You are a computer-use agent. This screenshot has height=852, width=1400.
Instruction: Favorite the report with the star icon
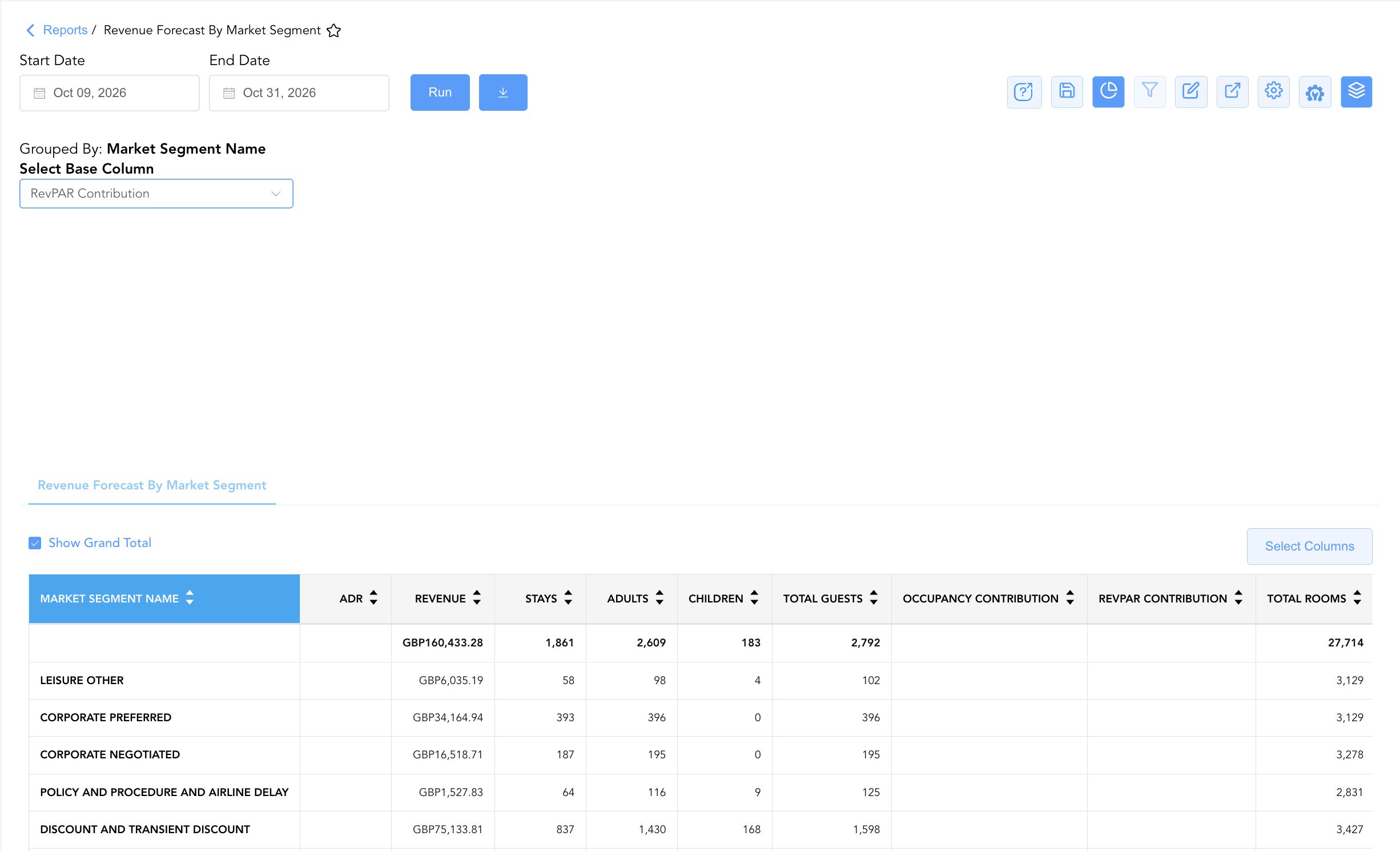[334, 31]
